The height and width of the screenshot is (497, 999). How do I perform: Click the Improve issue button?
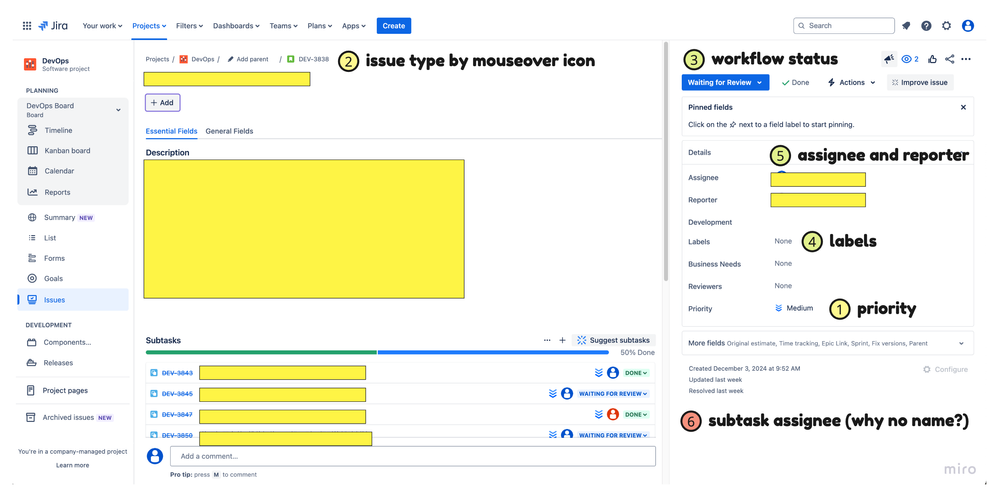[920, 82]
